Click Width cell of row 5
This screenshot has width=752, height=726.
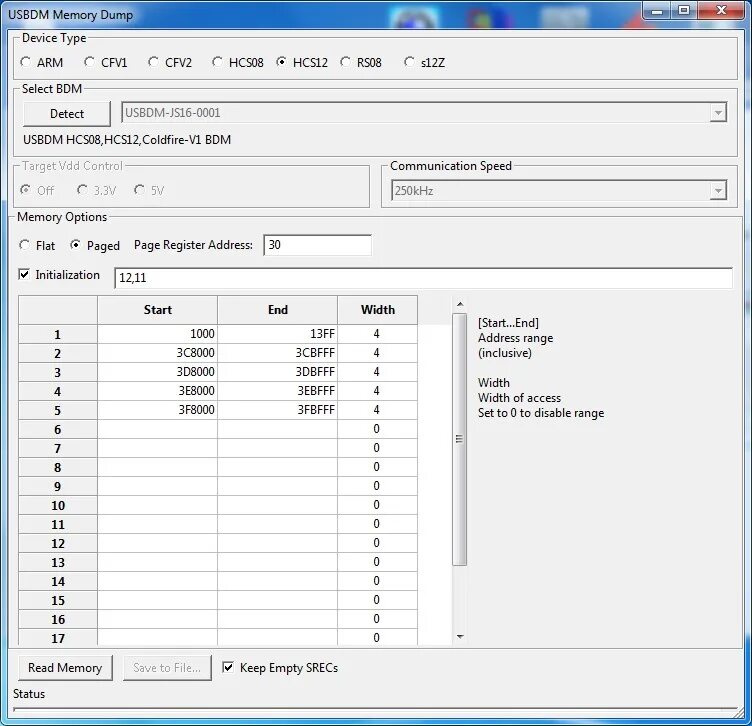(377, 410)
